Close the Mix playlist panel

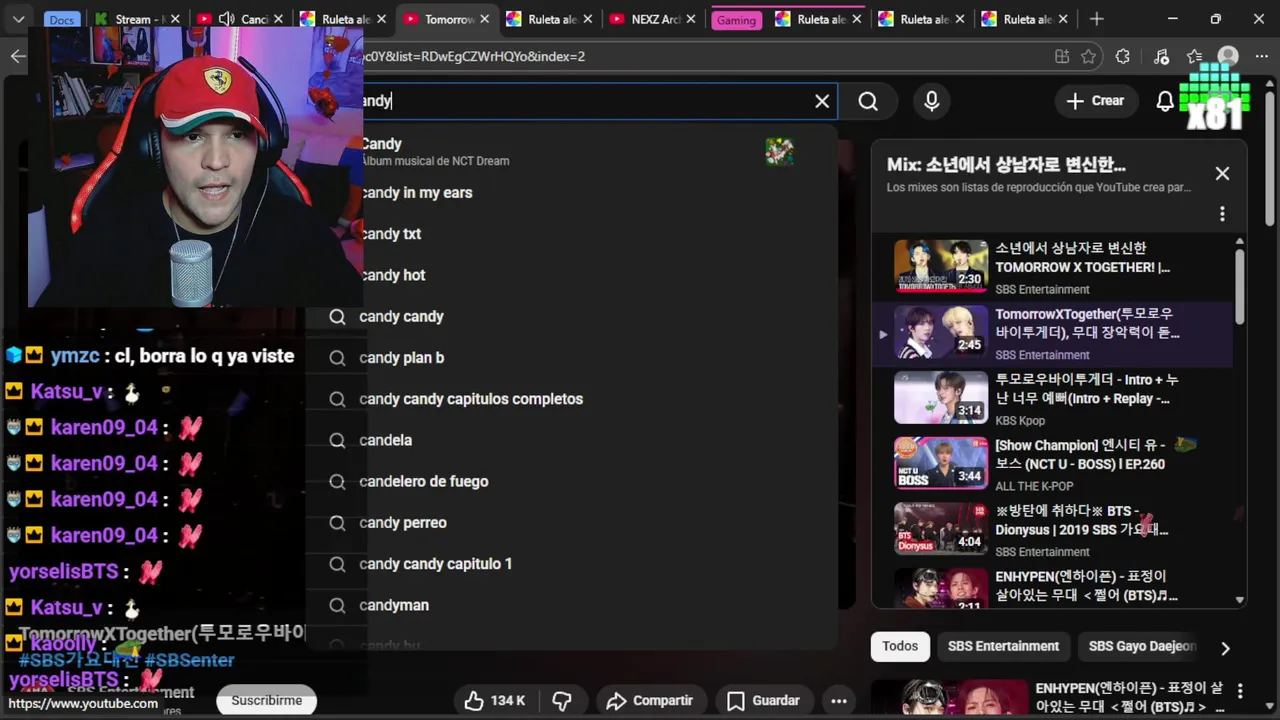pyautogui.click(x=1222, y=173)
